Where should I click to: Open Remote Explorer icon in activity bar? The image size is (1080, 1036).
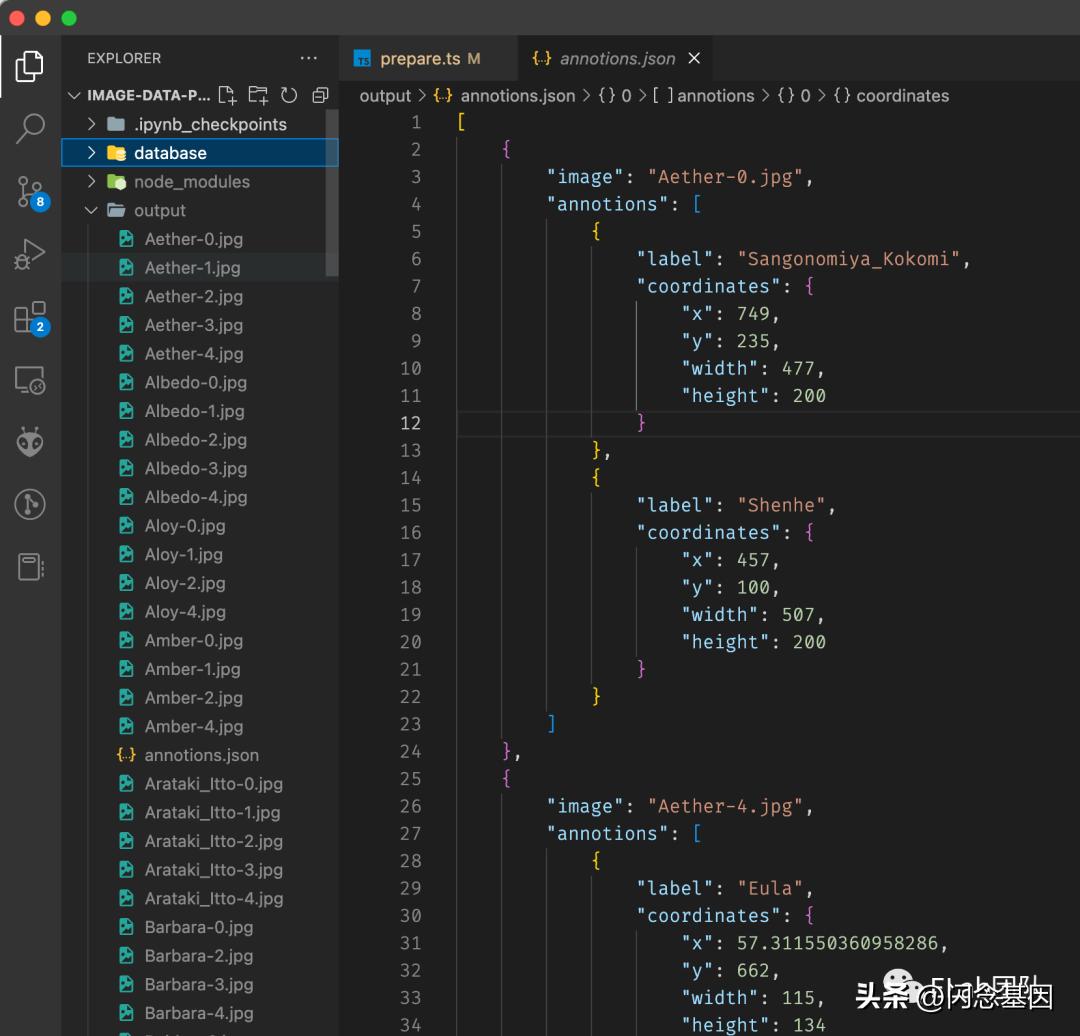pyautogui.click(x=30, y=380)
